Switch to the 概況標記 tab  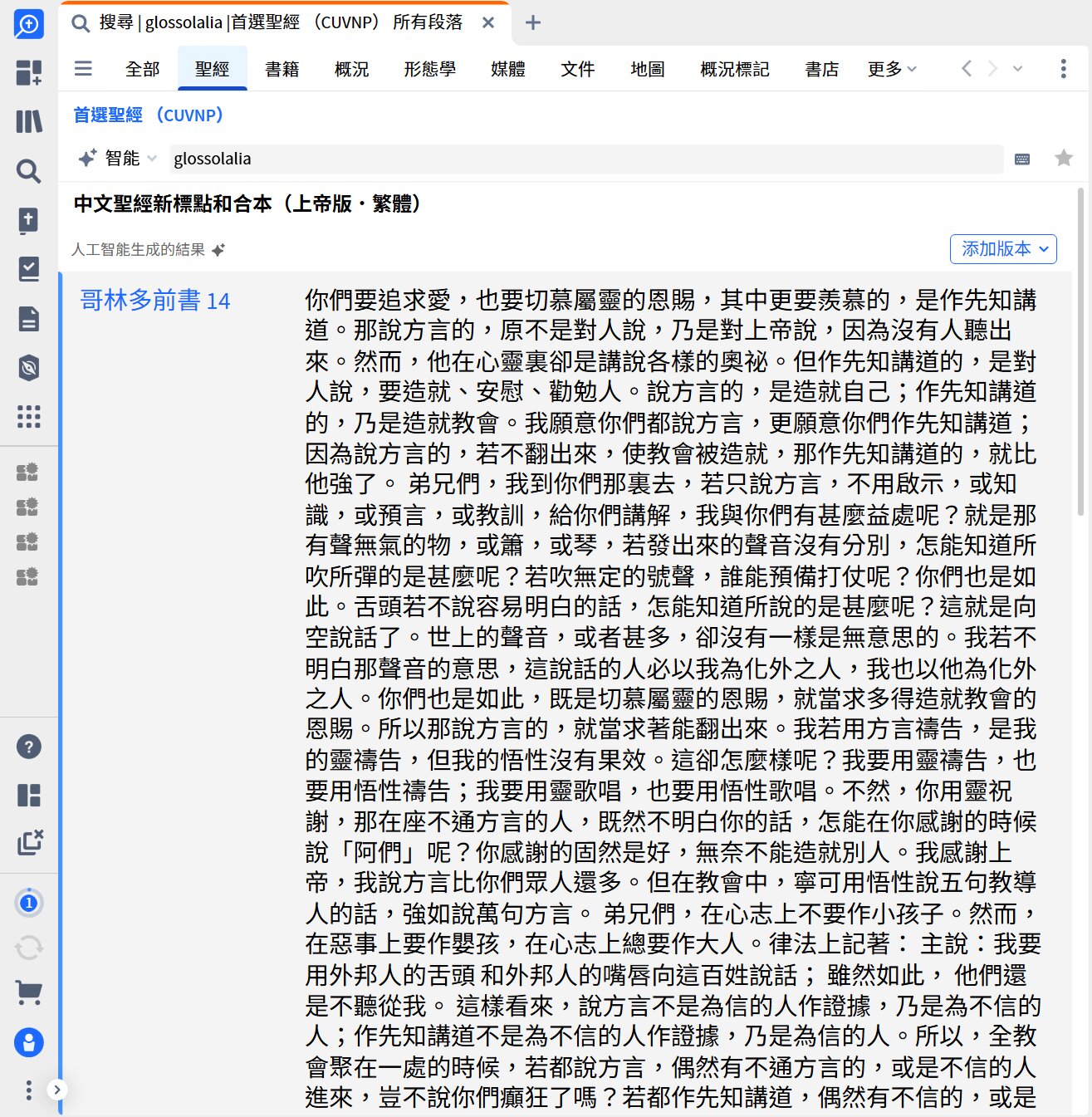[x=734, y=69]
